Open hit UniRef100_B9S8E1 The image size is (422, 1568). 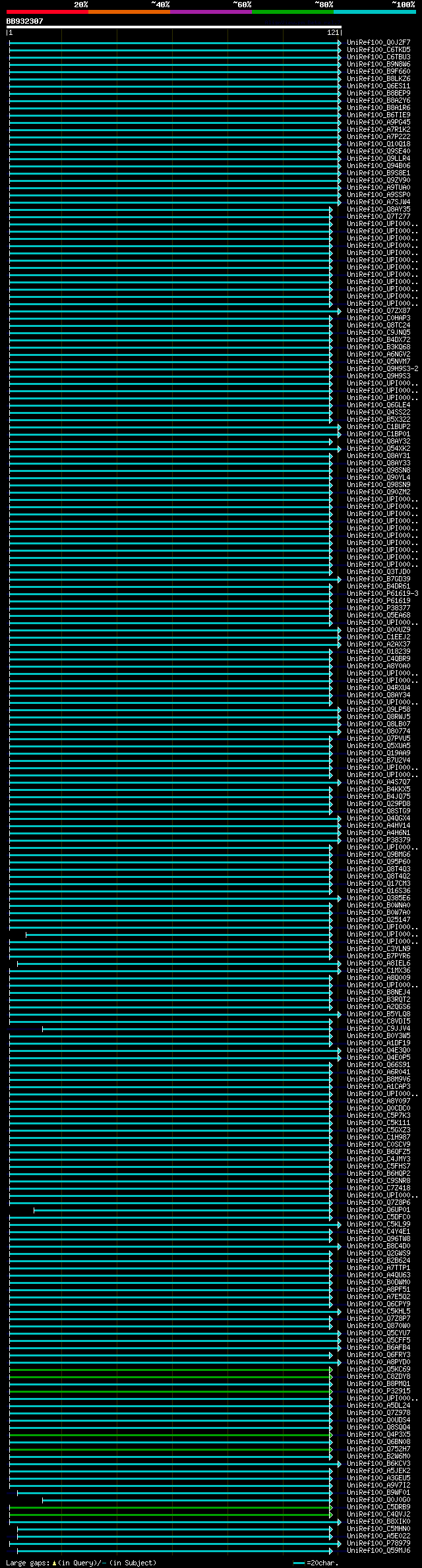[378, 173]
